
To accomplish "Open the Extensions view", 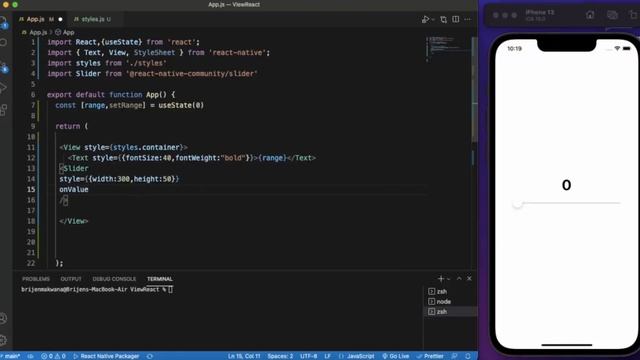I will pyautogui.click(x=3, y=109).
